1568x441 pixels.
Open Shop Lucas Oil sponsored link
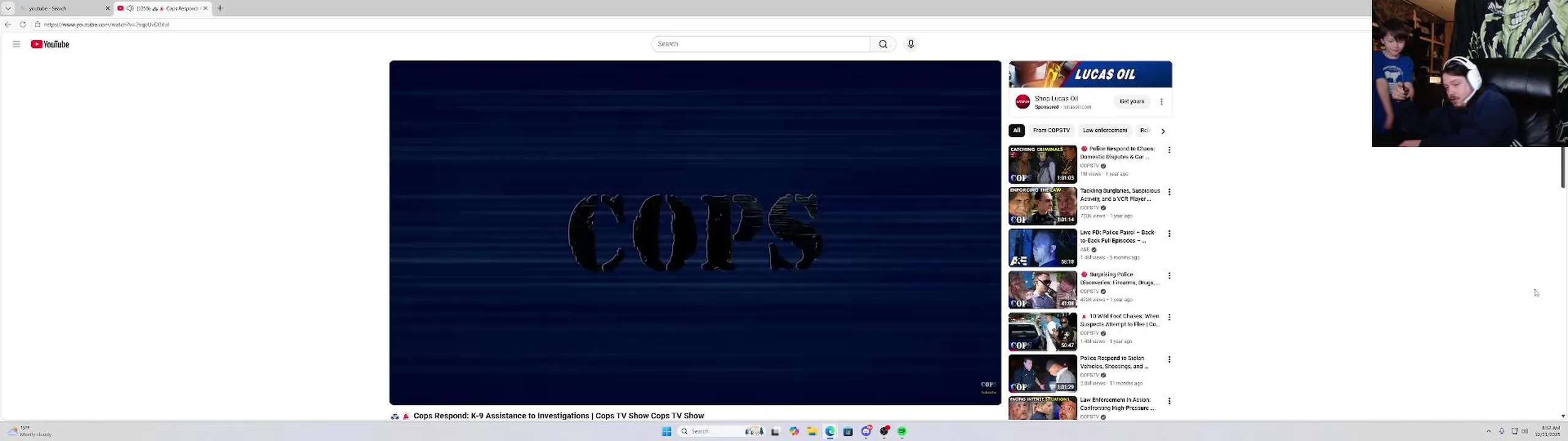pyautogui.click(x=1056, y=99)
